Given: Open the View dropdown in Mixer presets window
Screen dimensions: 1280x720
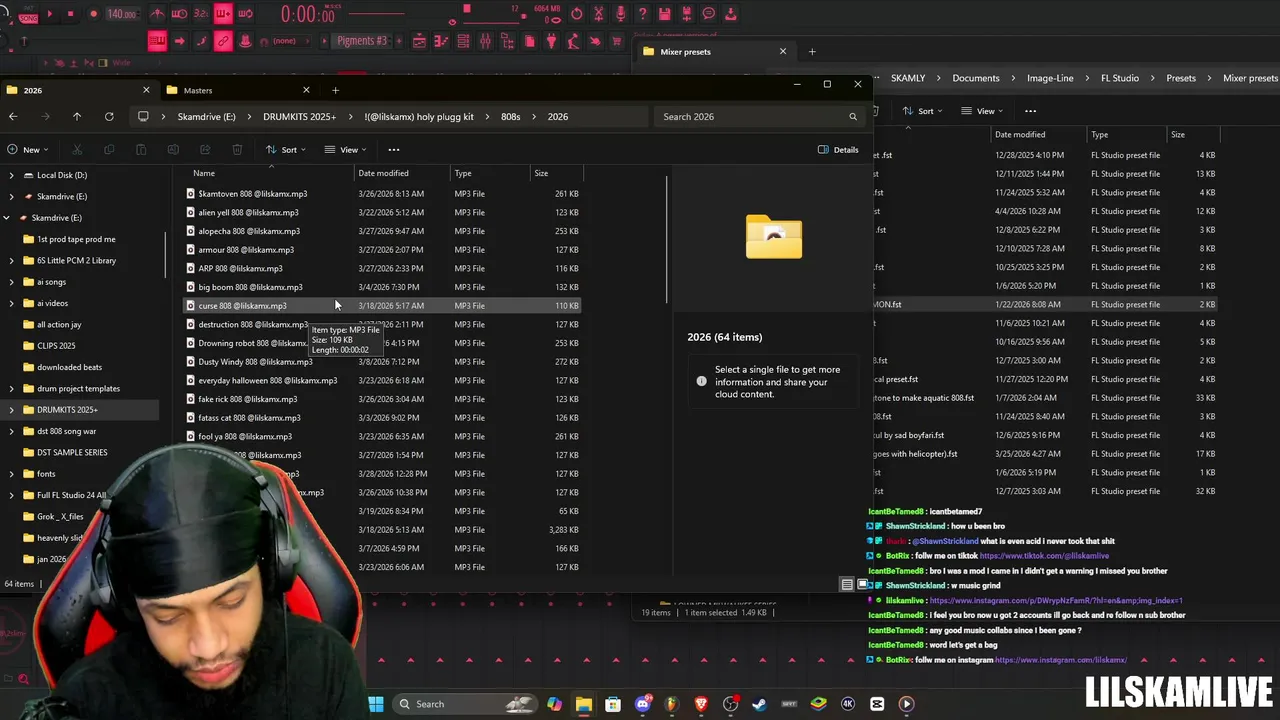Looking at the screenshot, I should click(984, 111).
